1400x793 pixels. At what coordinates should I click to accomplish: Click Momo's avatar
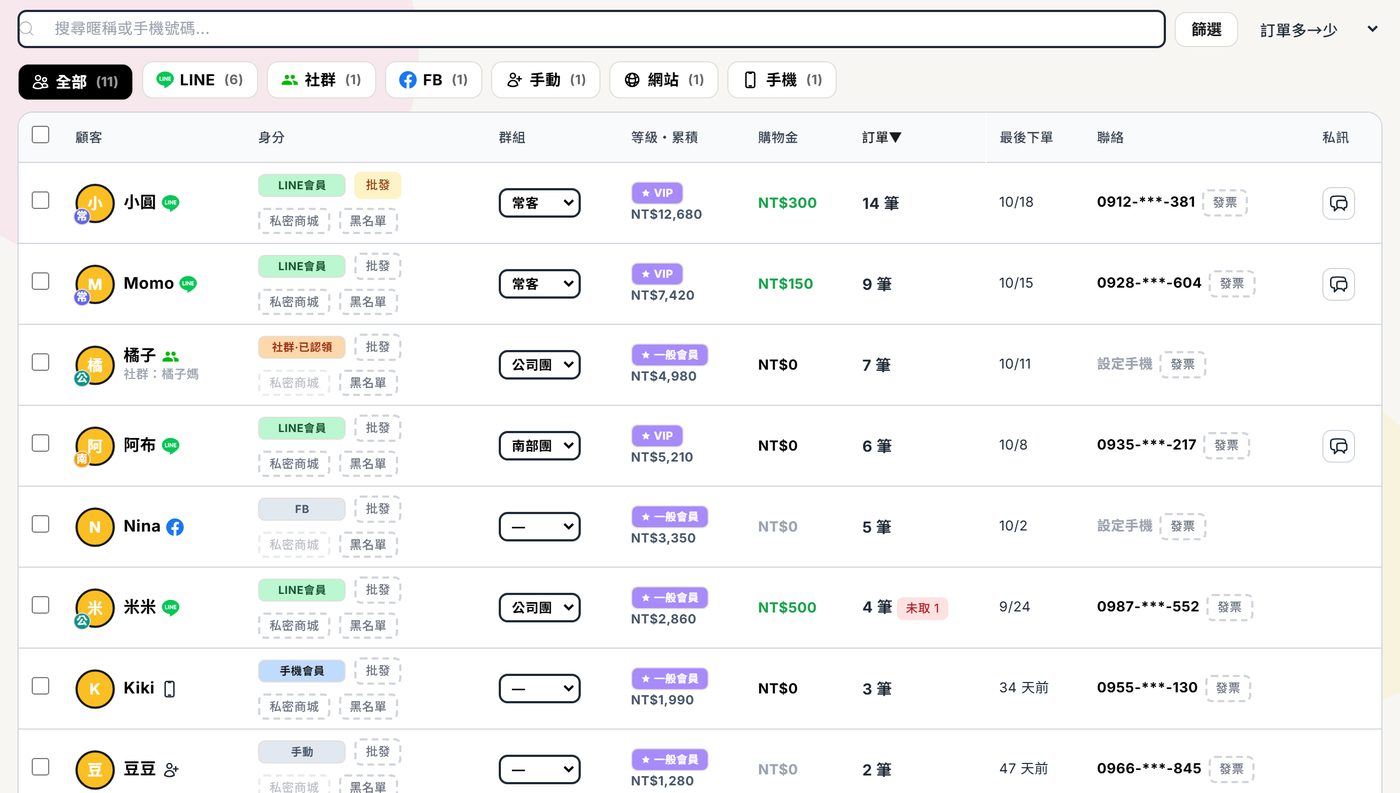95,284
